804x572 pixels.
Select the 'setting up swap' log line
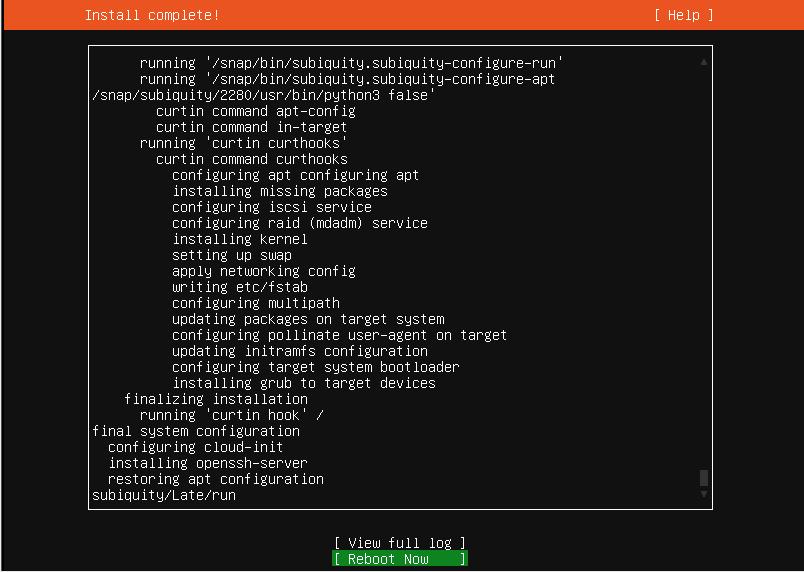click(x=232, y=255)
